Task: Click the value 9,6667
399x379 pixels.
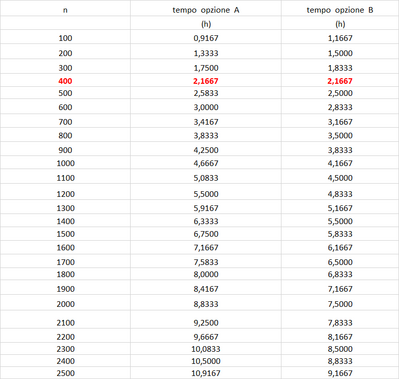Action: 206,337
